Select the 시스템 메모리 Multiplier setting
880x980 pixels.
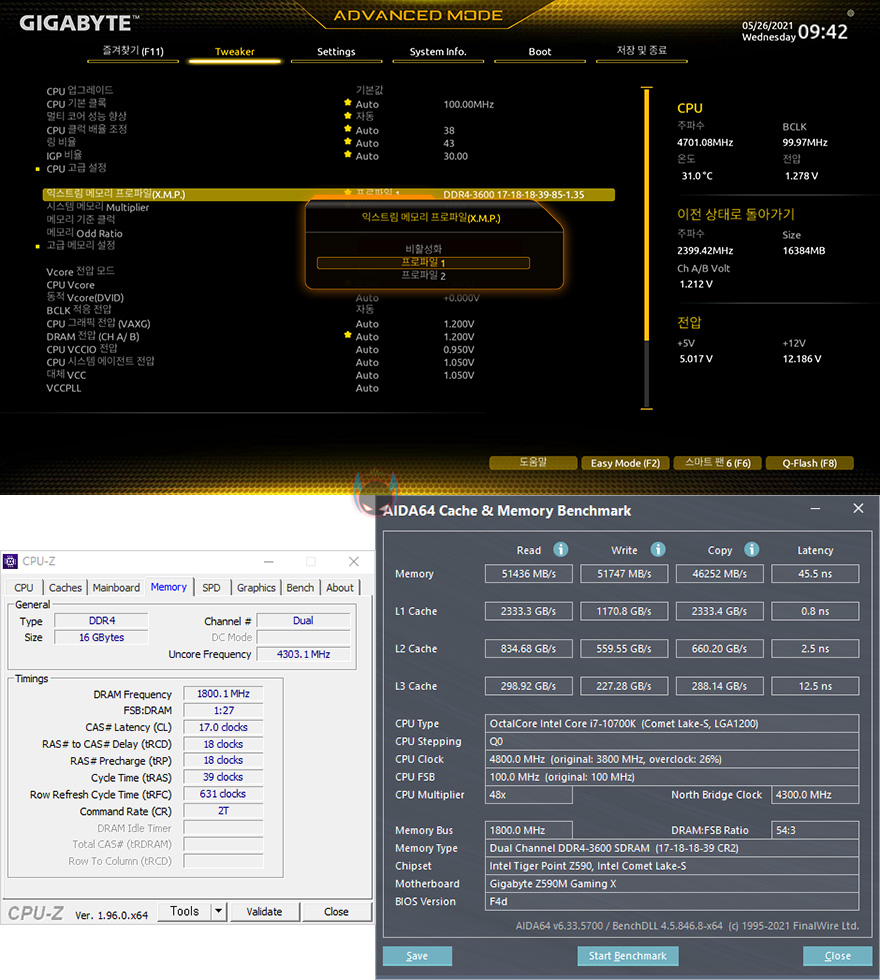tap(98, 207)
